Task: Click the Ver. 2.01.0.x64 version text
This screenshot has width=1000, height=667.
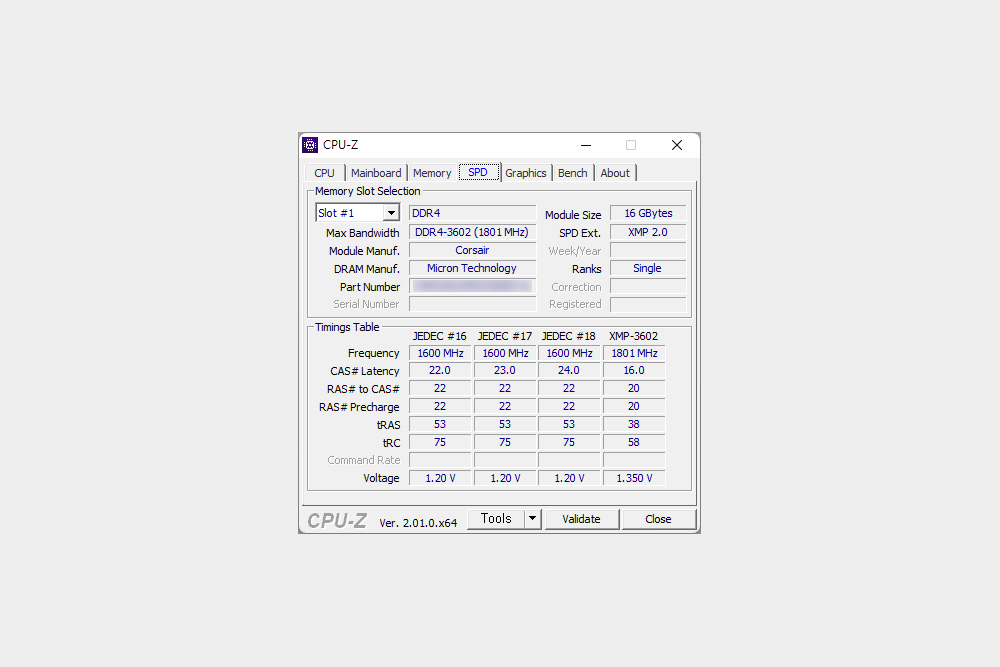Action: point(418,523)
